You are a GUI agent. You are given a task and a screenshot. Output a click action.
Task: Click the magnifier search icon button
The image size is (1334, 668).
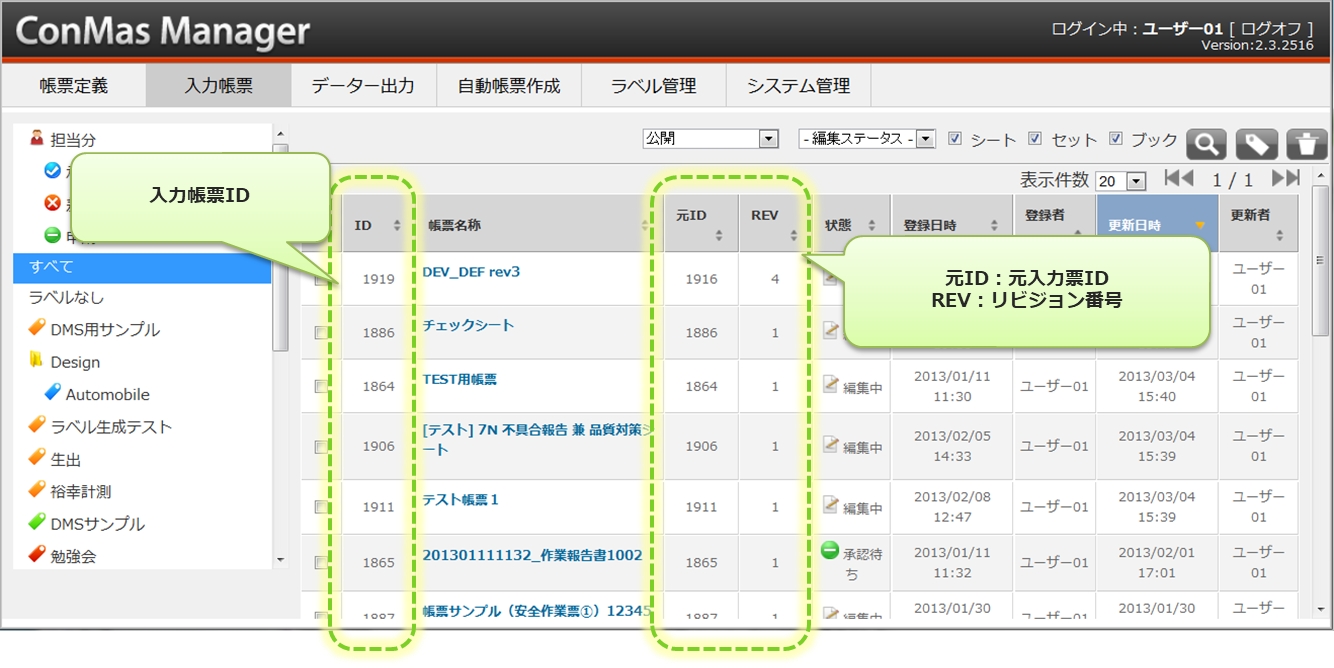click(x=1206, y=144)
